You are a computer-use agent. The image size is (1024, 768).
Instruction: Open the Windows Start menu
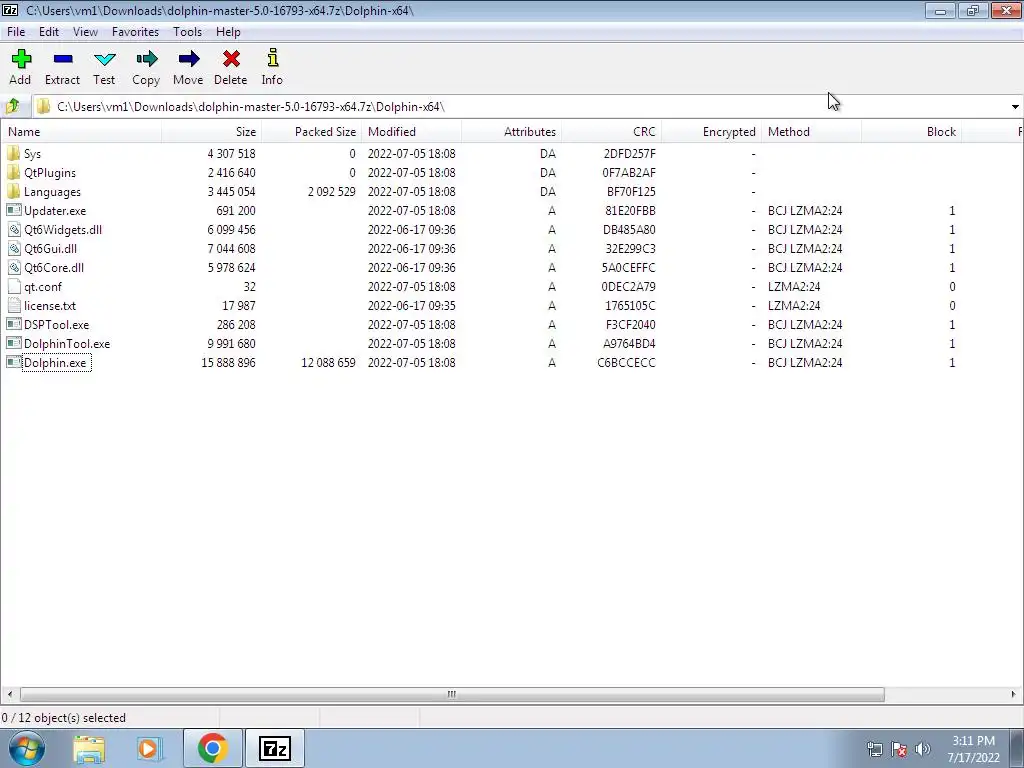coord(26,748)
